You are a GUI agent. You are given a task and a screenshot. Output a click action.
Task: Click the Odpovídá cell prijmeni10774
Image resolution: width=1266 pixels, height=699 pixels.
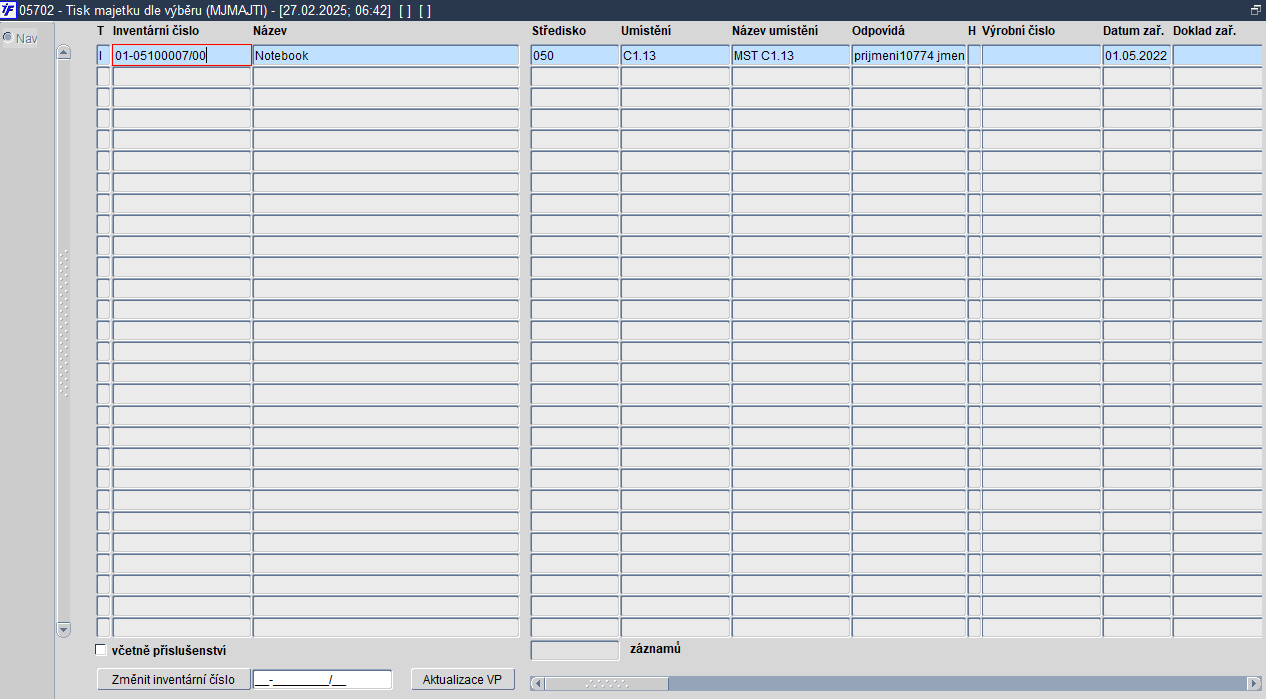coord(909,56)
